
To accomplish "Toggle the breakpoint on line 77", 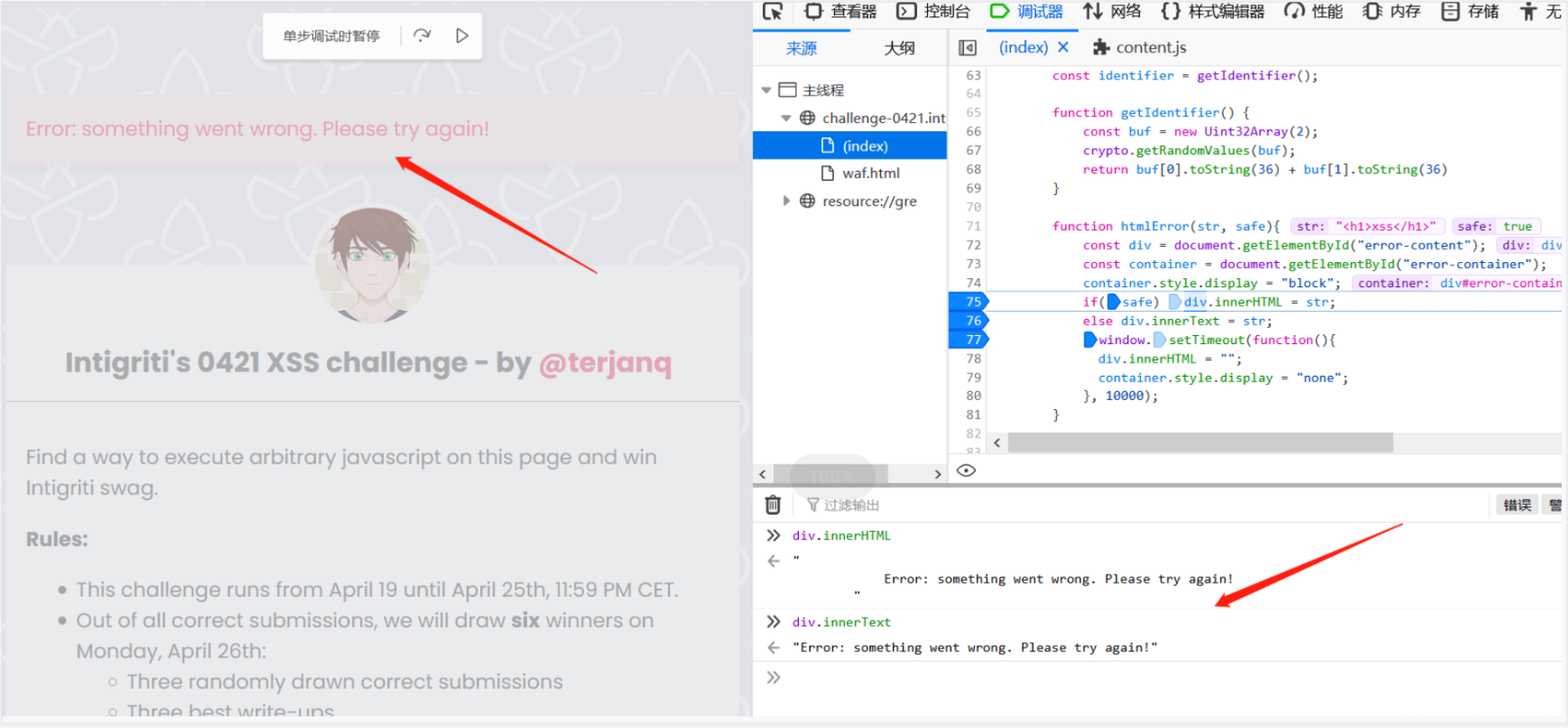I will (x=970, y=340).
